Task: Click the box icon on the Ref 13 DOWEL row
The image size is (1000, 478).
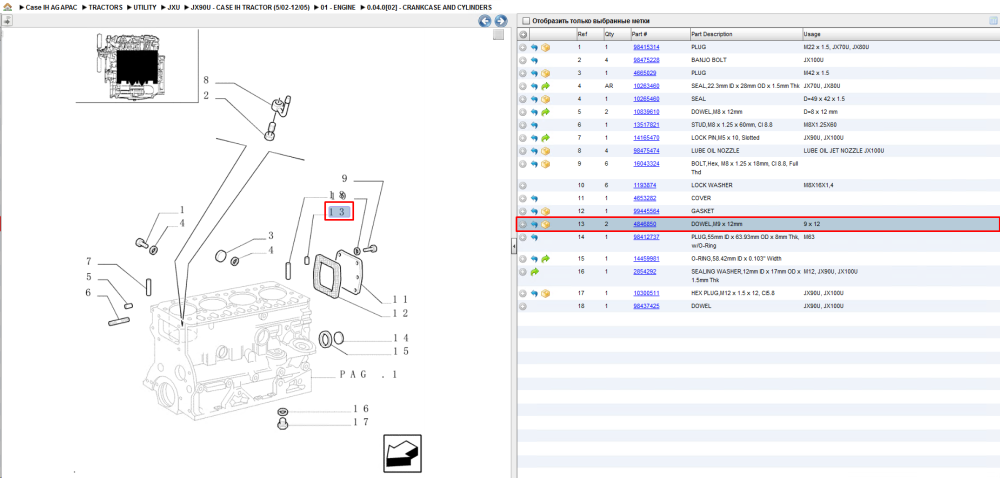Action: (x=546, y=224)
